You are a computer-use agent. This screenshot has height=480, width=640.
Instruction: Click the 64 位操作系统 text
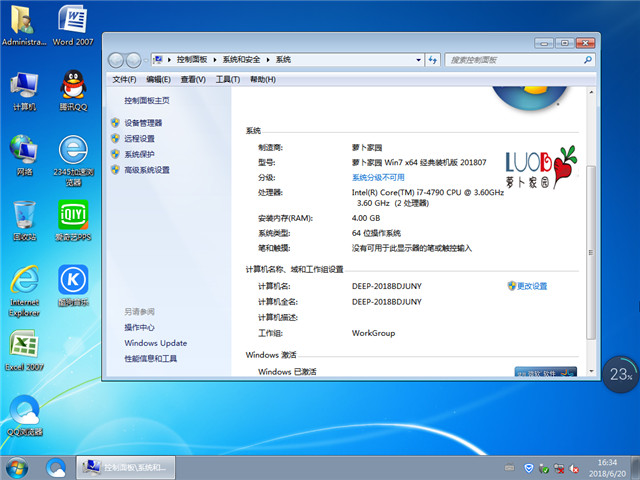(376, 233)
